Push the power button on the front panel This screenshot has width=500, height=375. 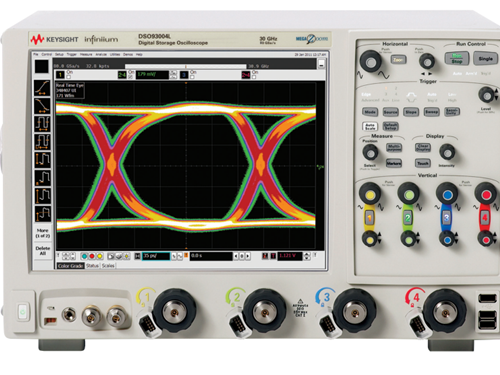22,312
